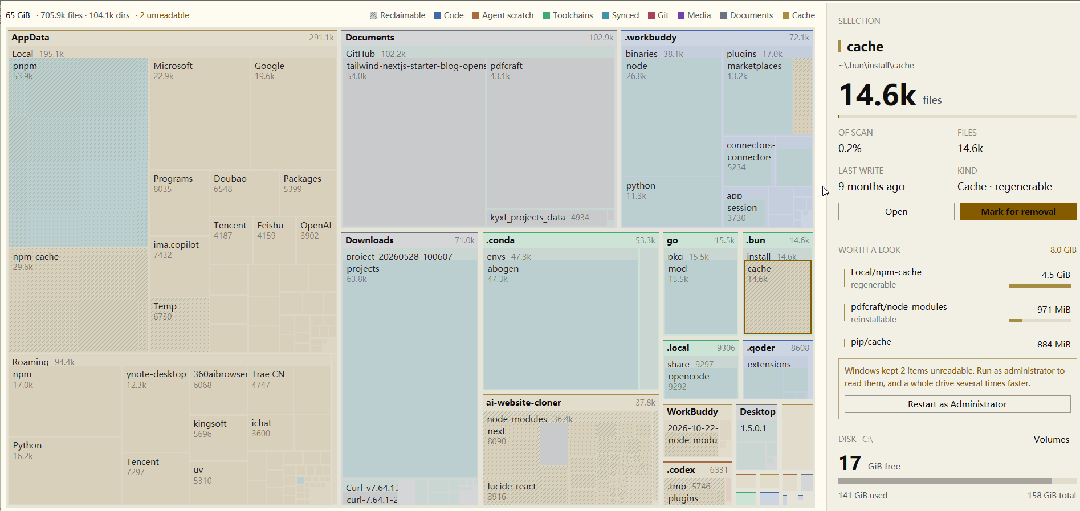Select the Downloads treemap header

coord(410,240)
